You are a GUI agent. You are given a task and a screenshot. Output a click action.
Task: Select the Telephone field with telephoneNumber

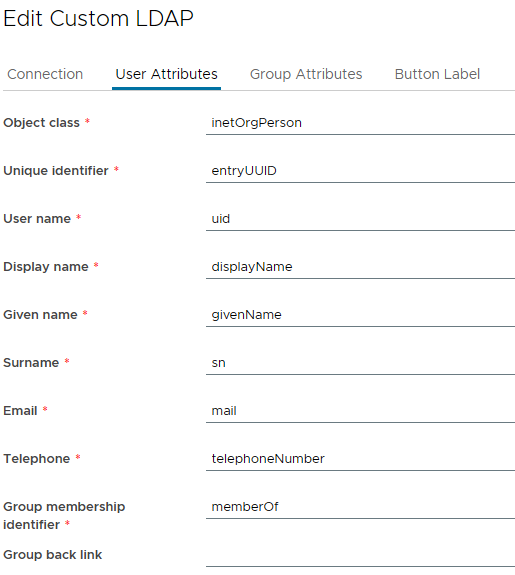tap(360, 459)
